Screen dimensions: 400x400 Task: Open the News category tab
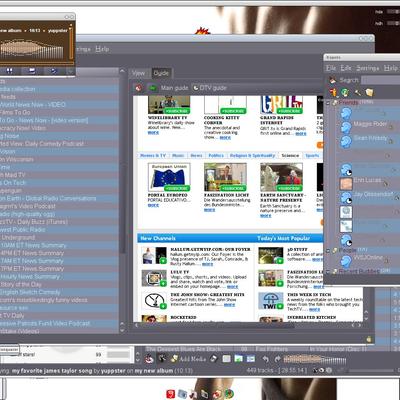point(196,156)
